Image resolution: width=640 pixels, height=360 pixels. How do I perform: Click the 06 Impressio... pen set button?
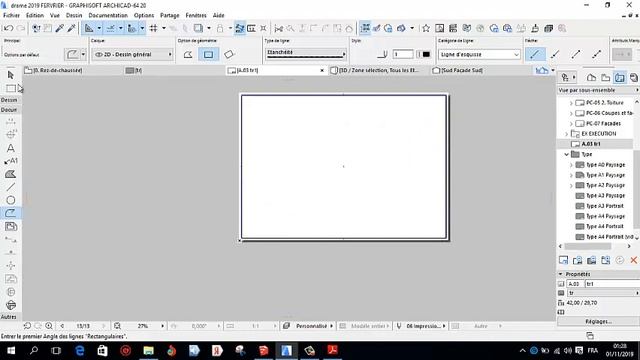[x=422, y=326]
